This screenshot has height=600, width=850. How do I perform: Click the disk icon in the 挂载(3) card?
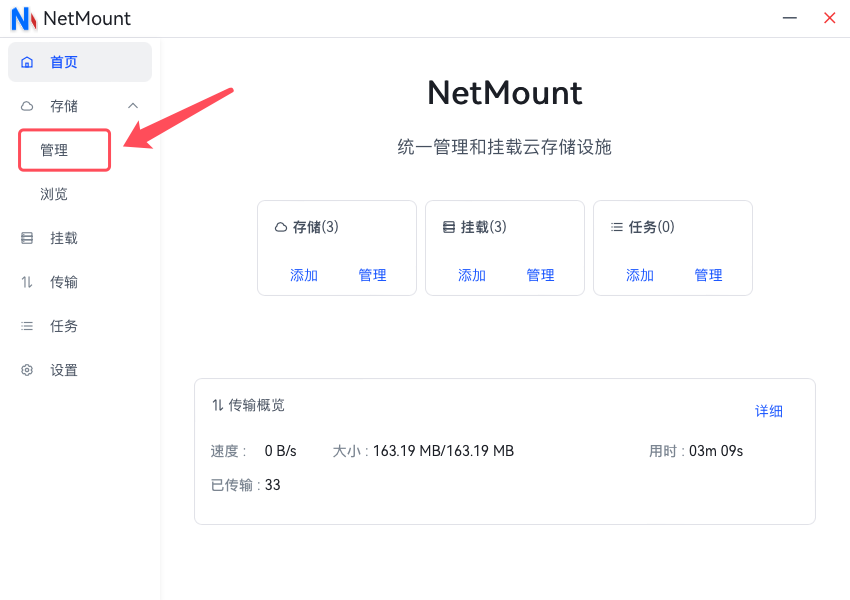[x=449, y=227]
